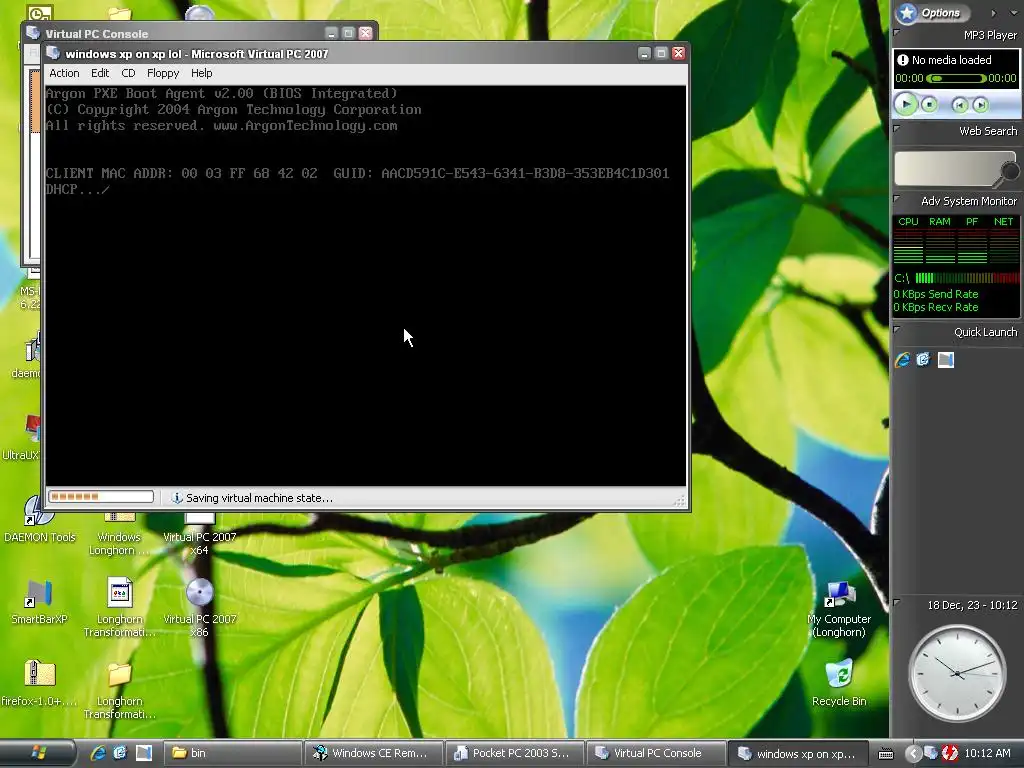This screenshot has width=1024, height=768.
Task: Switch to Pocket PC 2003 S... taskbar button
Action: [x=515, y=753]
